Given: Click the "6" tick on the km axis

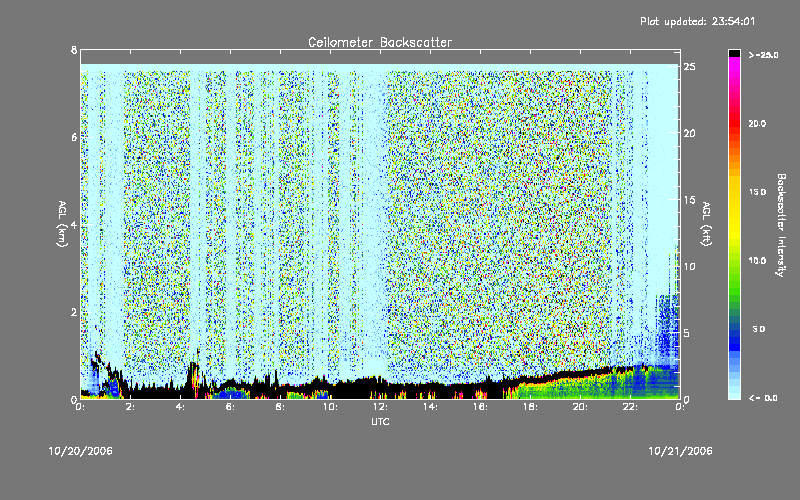Looking at the screenshot, I should (x=74, y=137).
